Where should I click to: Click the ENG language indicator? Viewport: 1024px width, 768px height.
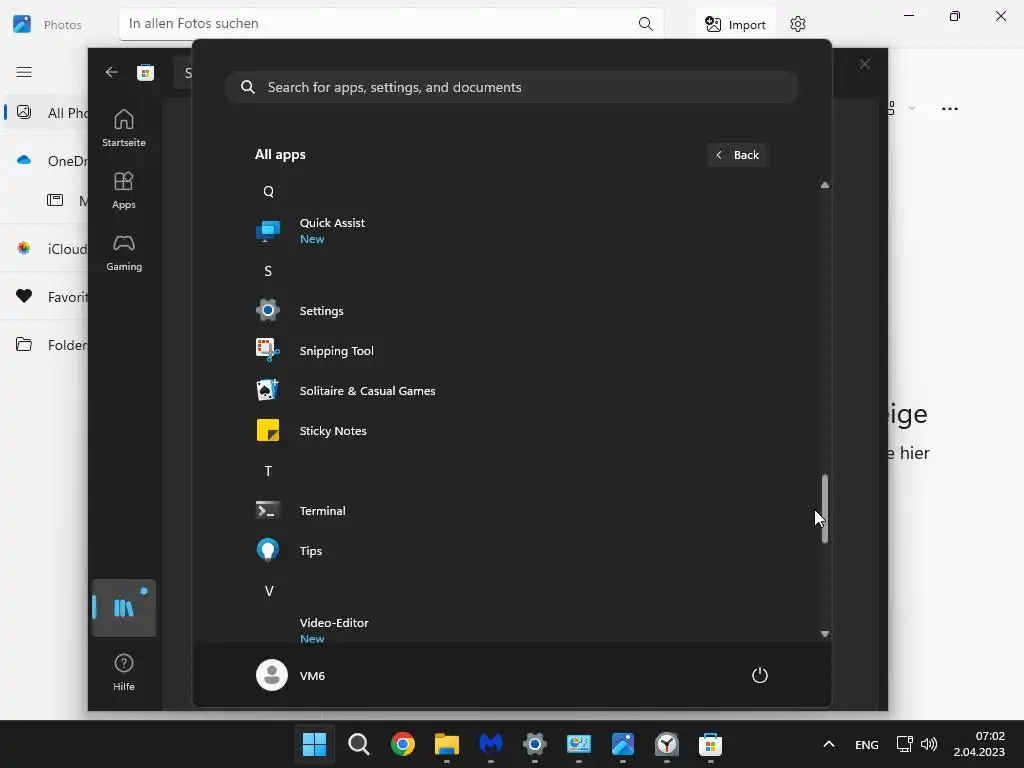(867, 744)
